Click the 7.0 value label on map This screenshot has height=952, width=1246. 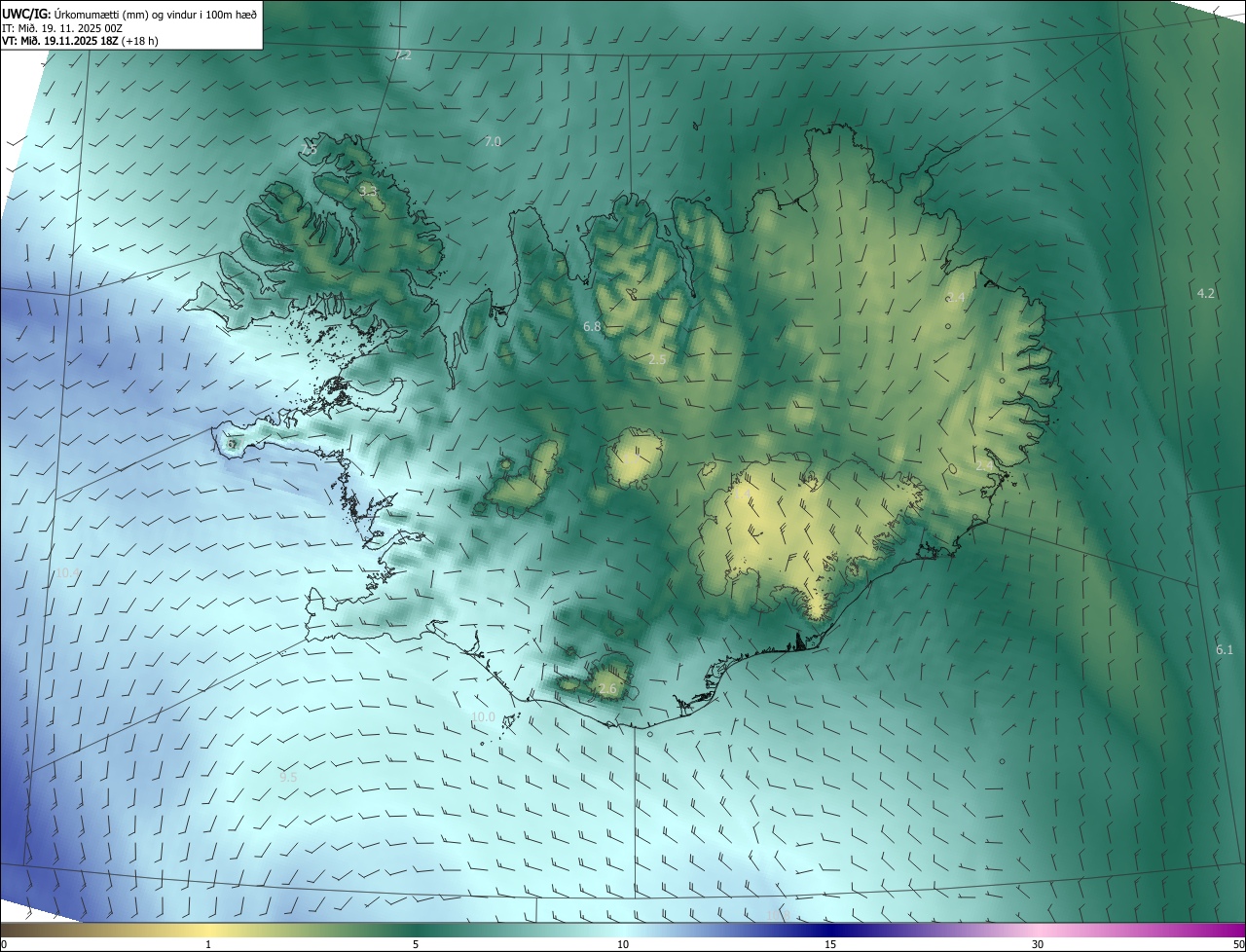493,142
